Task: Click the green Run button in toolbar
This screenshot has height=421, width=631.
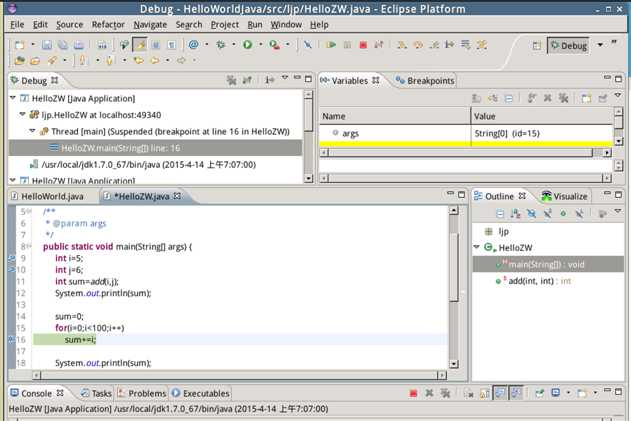Action: (x=247, y=45)
